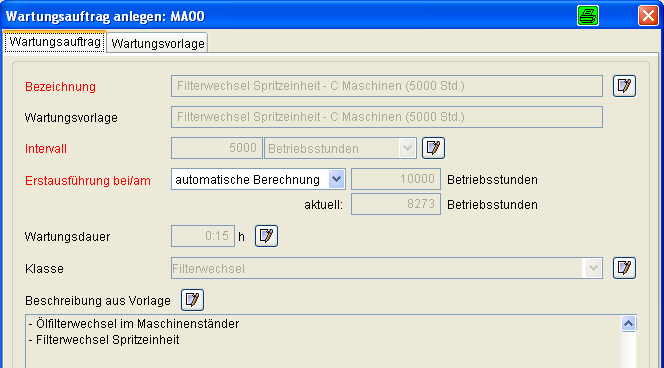This screenshot has height=368, width=664.
Task: Close the Wartungsauftrag anlegen window
Action: pos(648,16)
